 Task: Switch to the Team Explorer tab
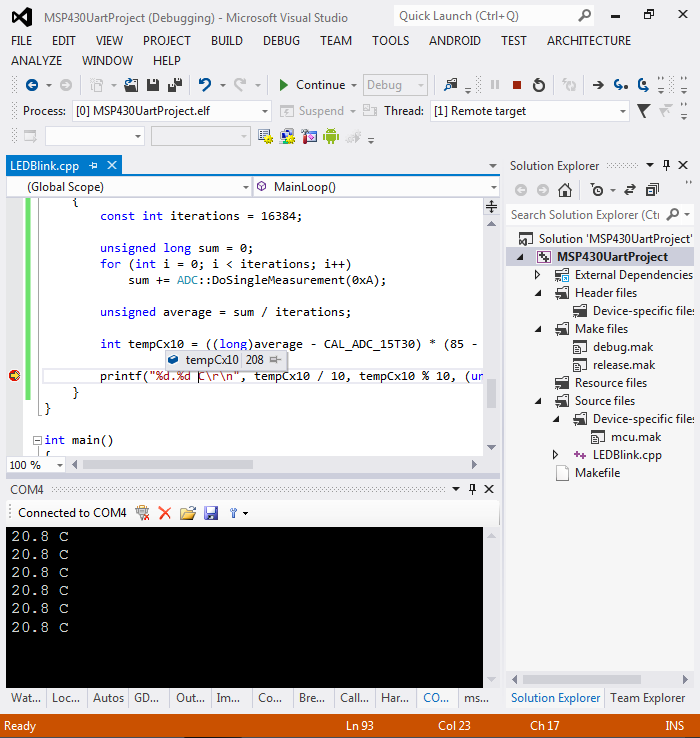pos(647,698)
